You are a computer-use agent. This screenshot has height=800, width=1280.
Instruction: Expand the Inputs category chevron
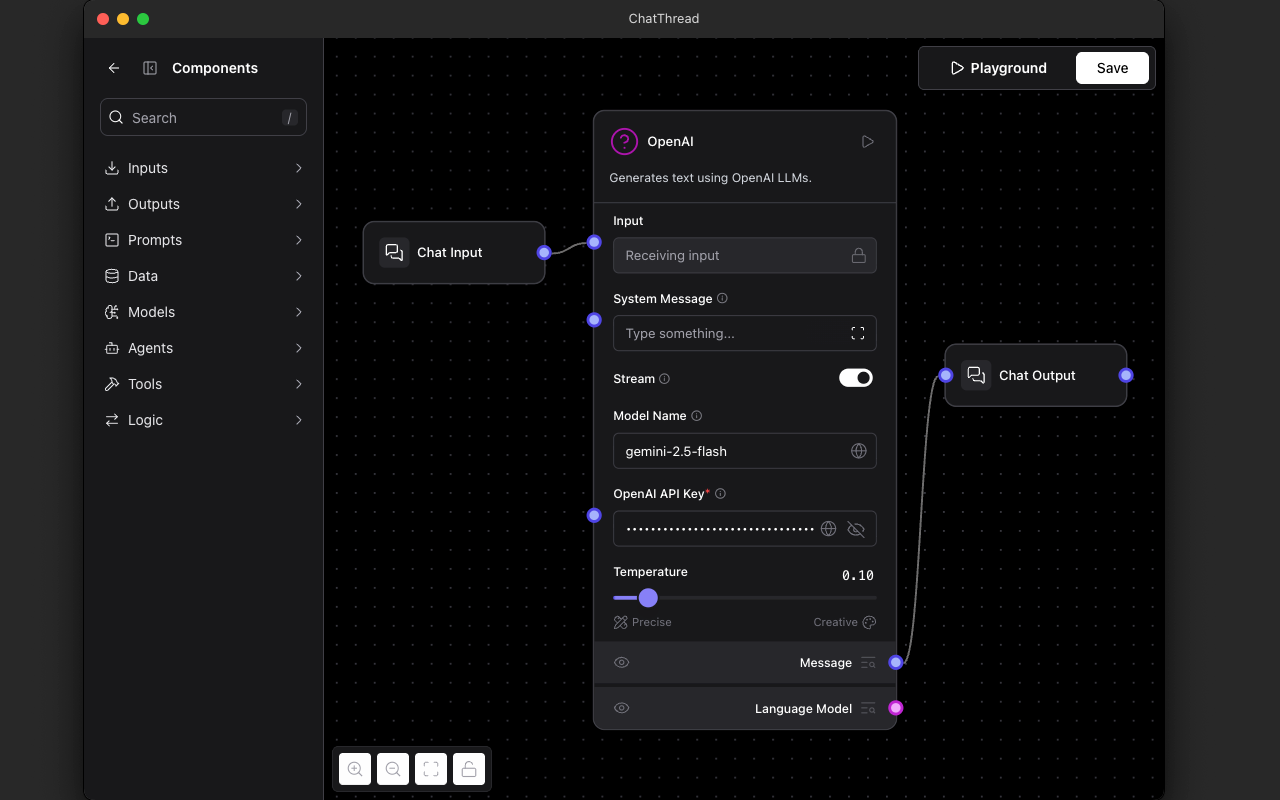pos(298,168)
